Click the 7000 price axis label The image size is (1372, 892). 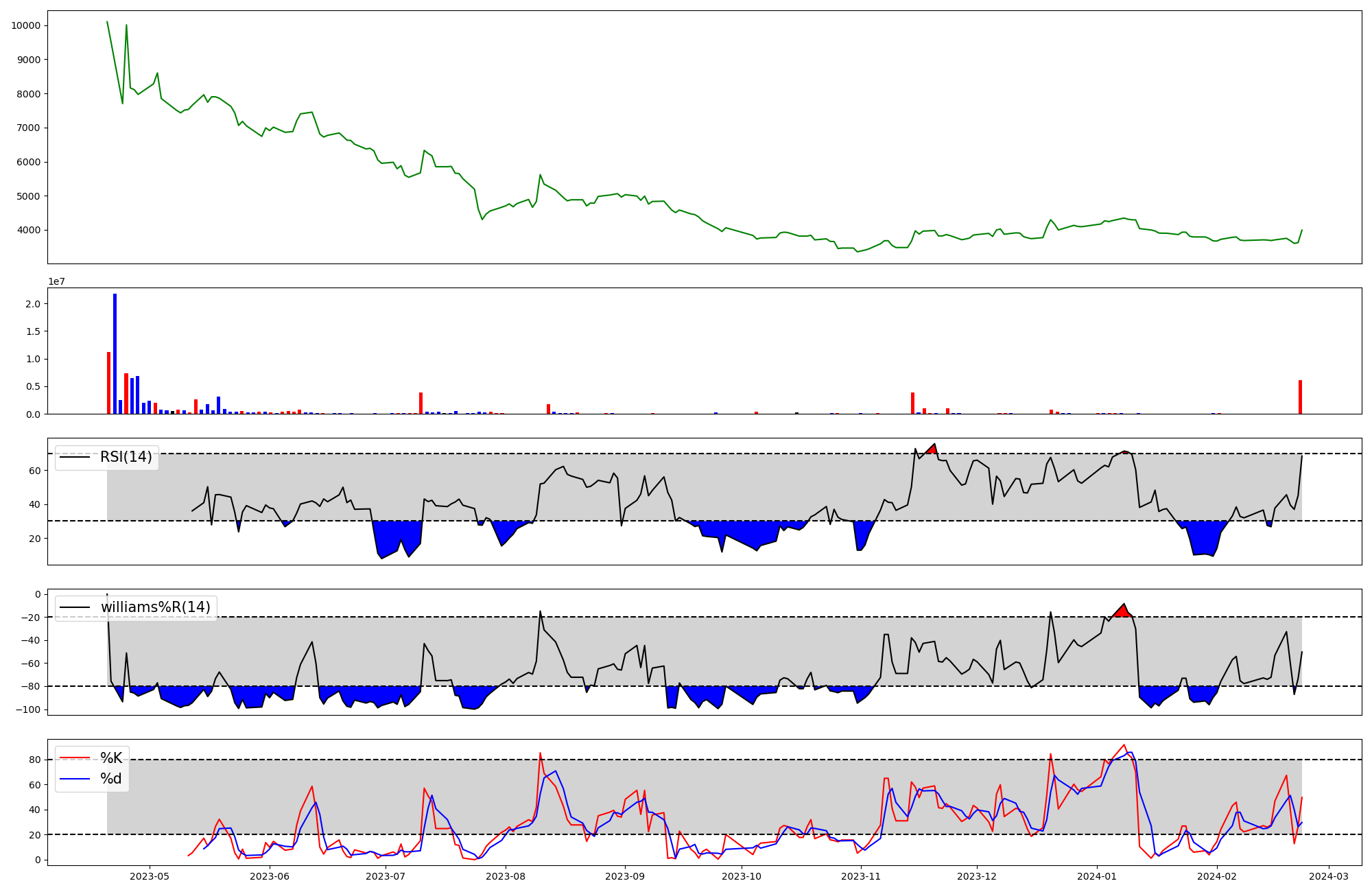point(28,128)
